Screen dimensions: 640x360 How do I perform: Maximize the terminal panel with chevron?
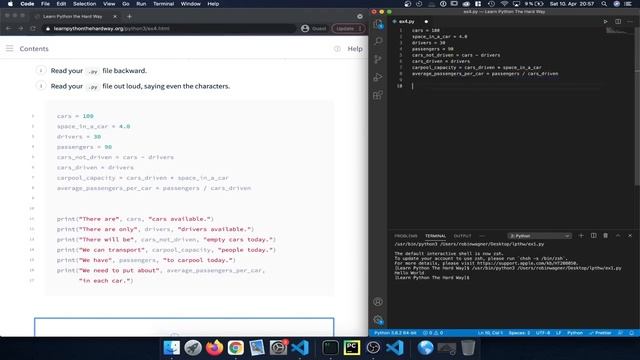[x=618, y=236]
